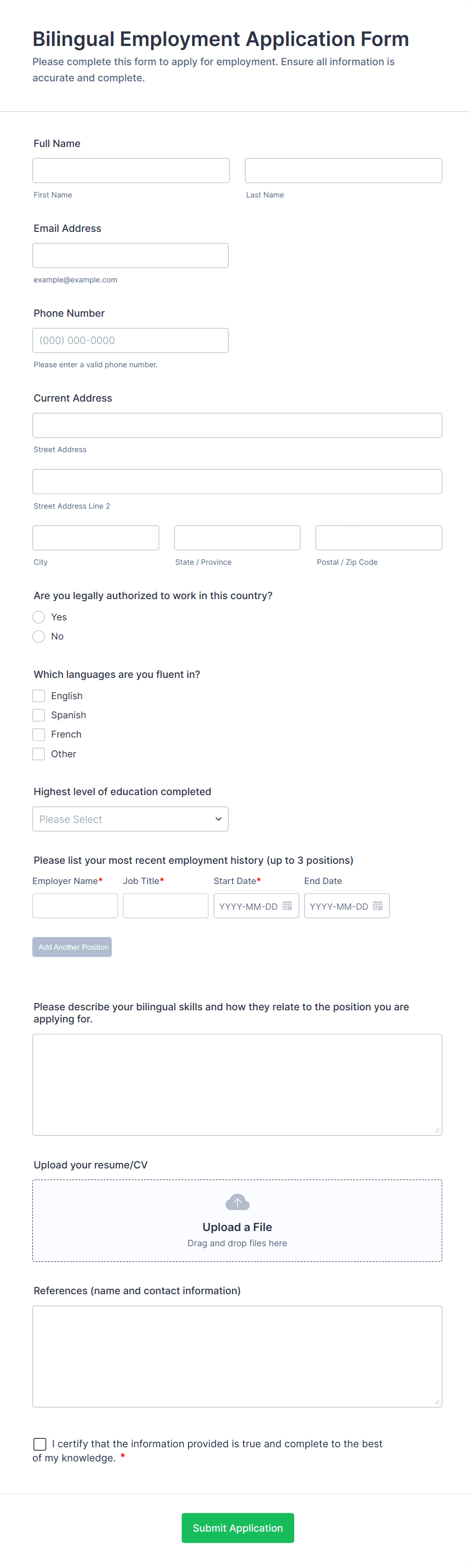The image size is (470, 1568).
Task: Click the Phone Number field
Action: click(130, 341)
